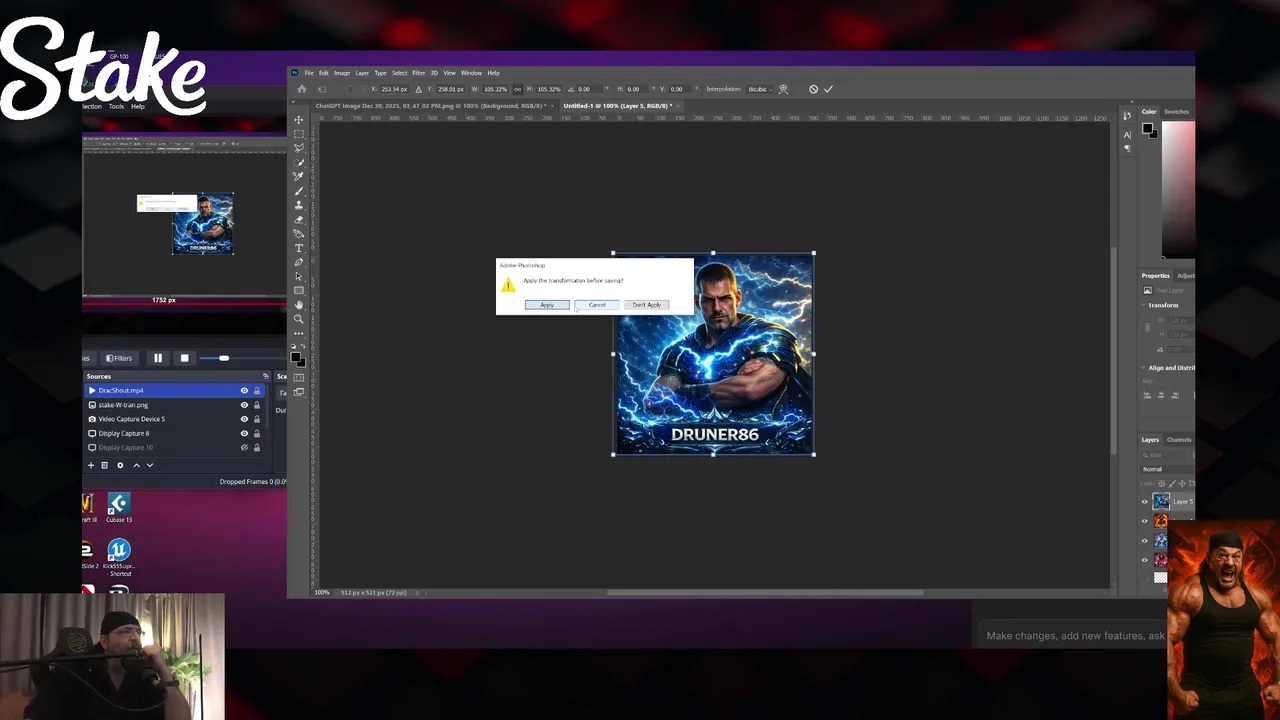Select the Zoom tool
Image resolution: width=1280 pixels, height=720 pixels.
298,319
